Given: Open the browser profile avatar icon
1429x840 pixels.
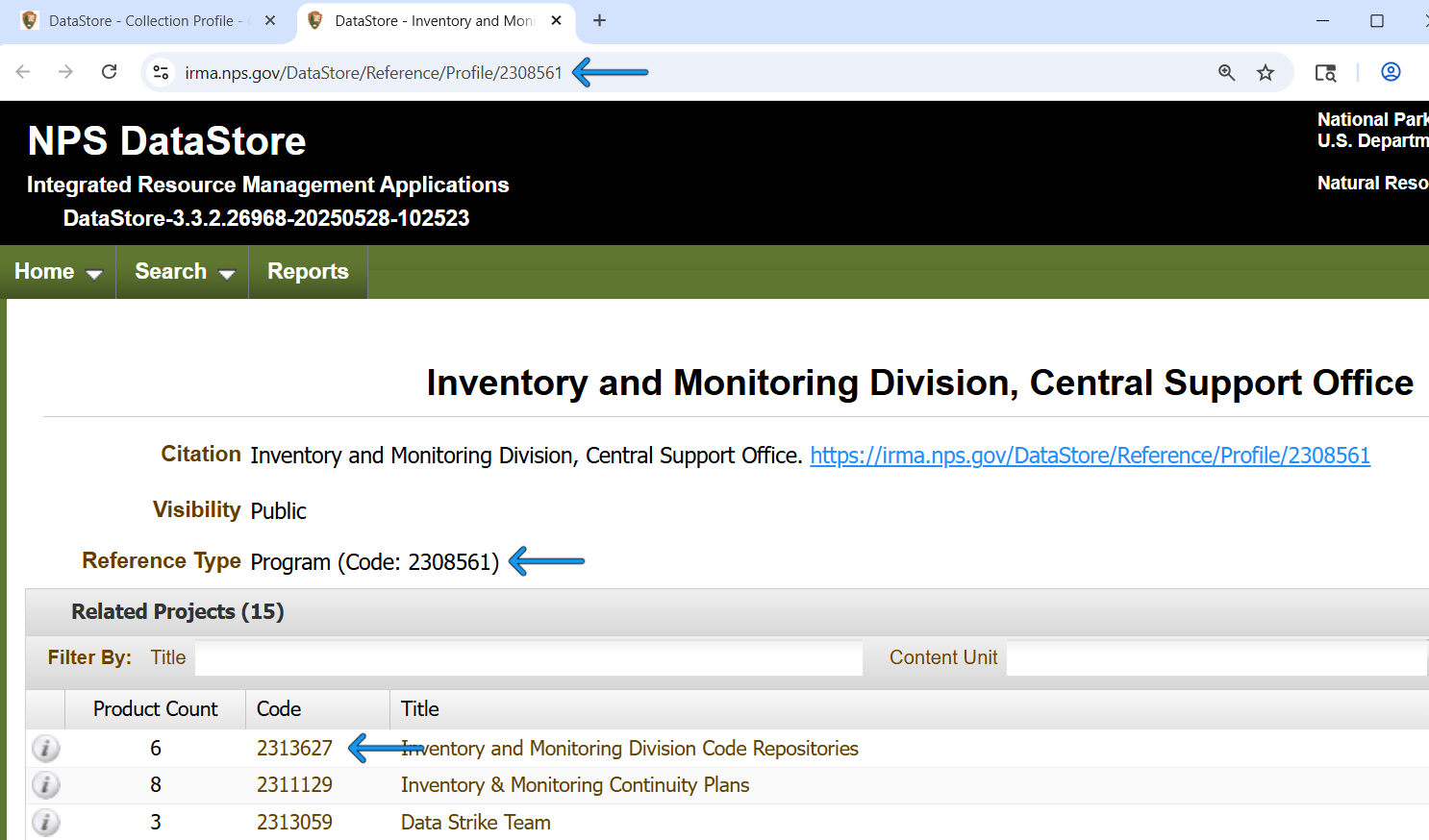Looking at the screenshot, I should (x=1391, y=72).
